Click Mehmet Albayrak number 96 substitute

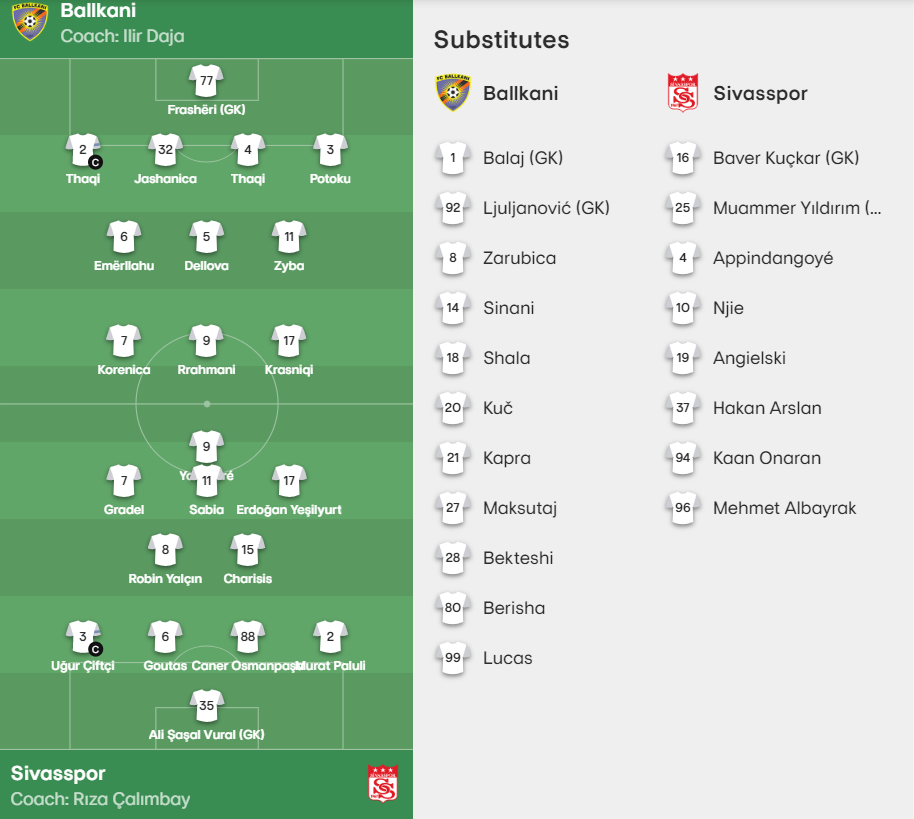(761, 508)
